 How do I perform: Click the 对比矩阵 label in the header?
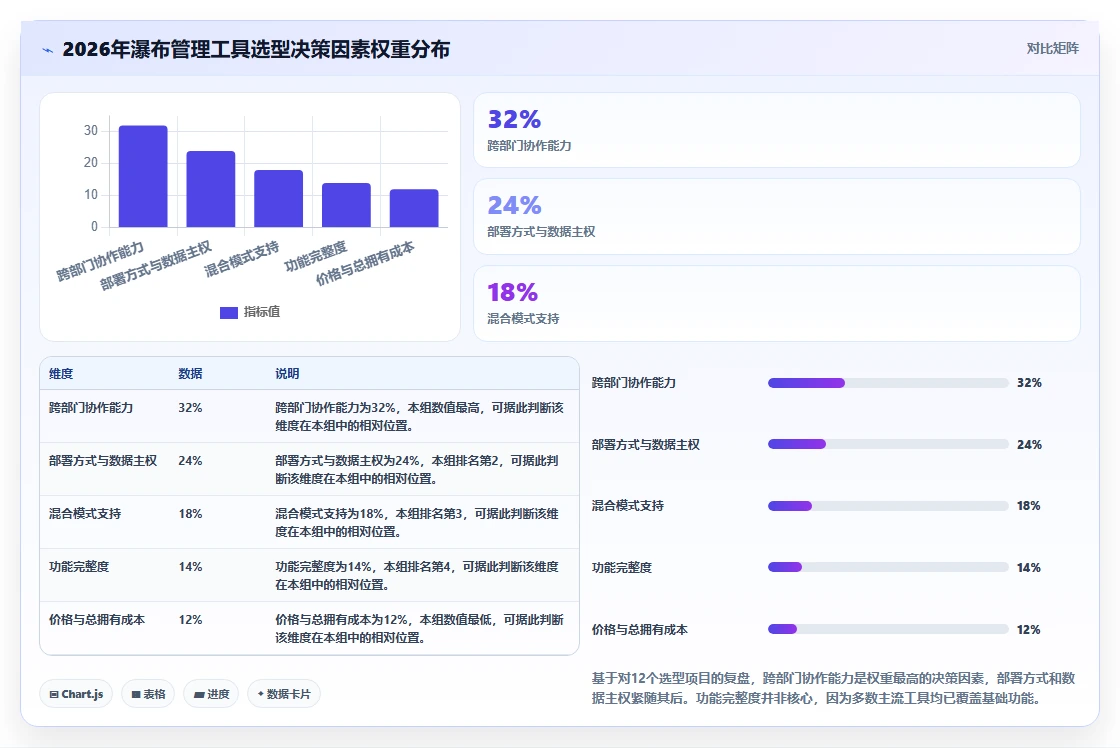(1052, 49)
